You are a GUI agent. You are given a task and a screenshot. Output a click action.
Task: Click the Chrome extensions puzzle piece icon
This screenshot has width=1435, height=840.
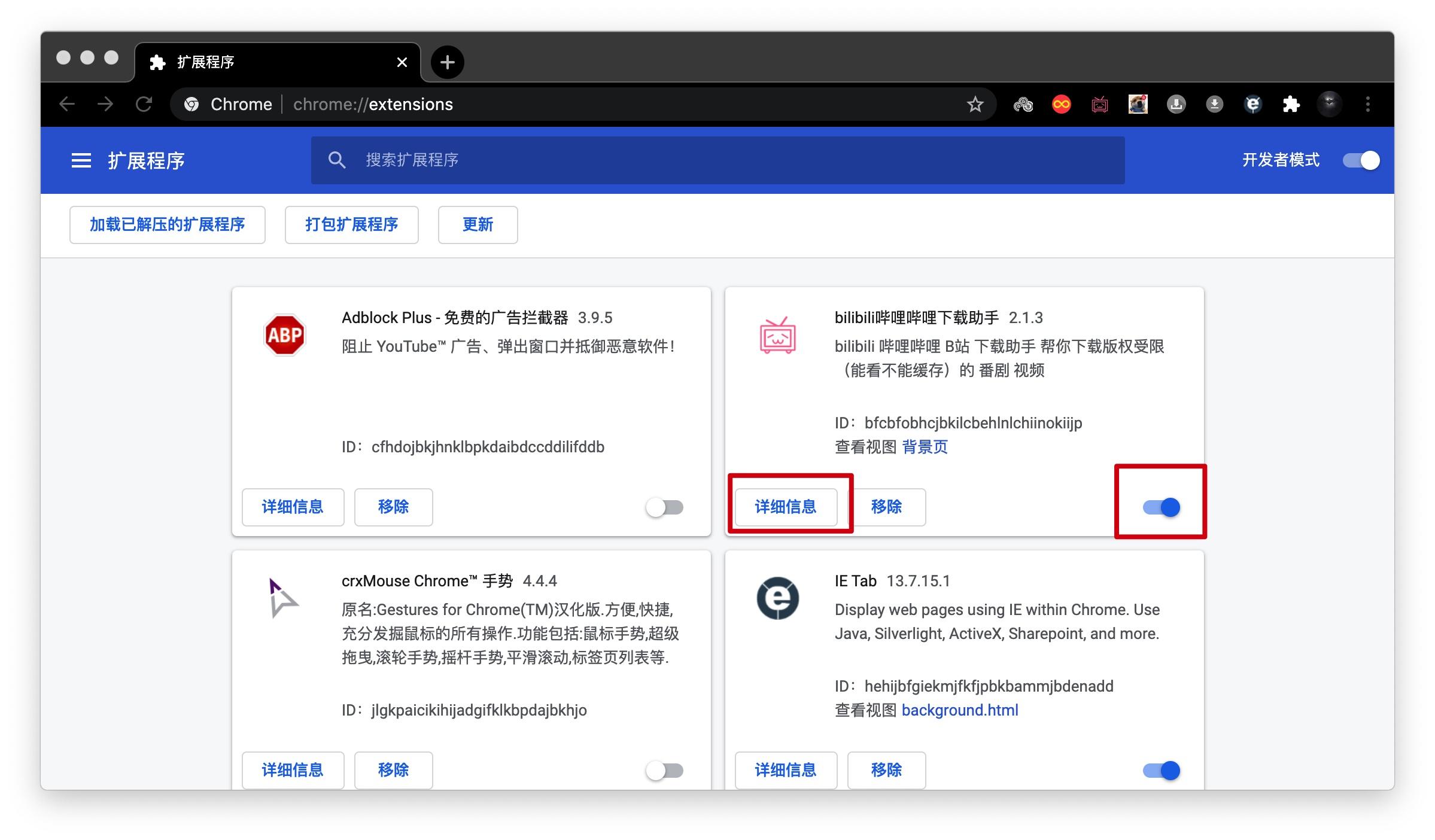click(x=1291, y=104)
